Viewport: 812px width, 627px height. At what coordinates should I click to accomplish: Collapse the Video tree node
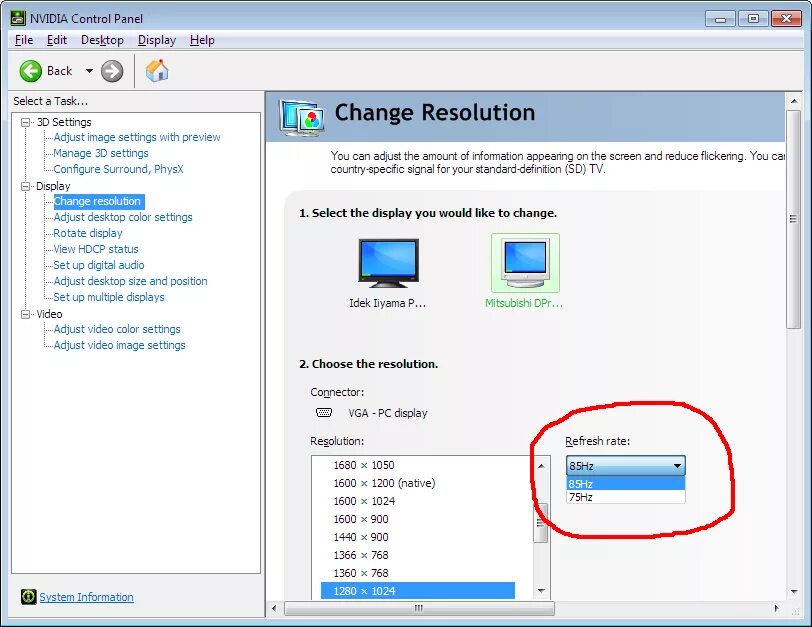coord(25,314)
